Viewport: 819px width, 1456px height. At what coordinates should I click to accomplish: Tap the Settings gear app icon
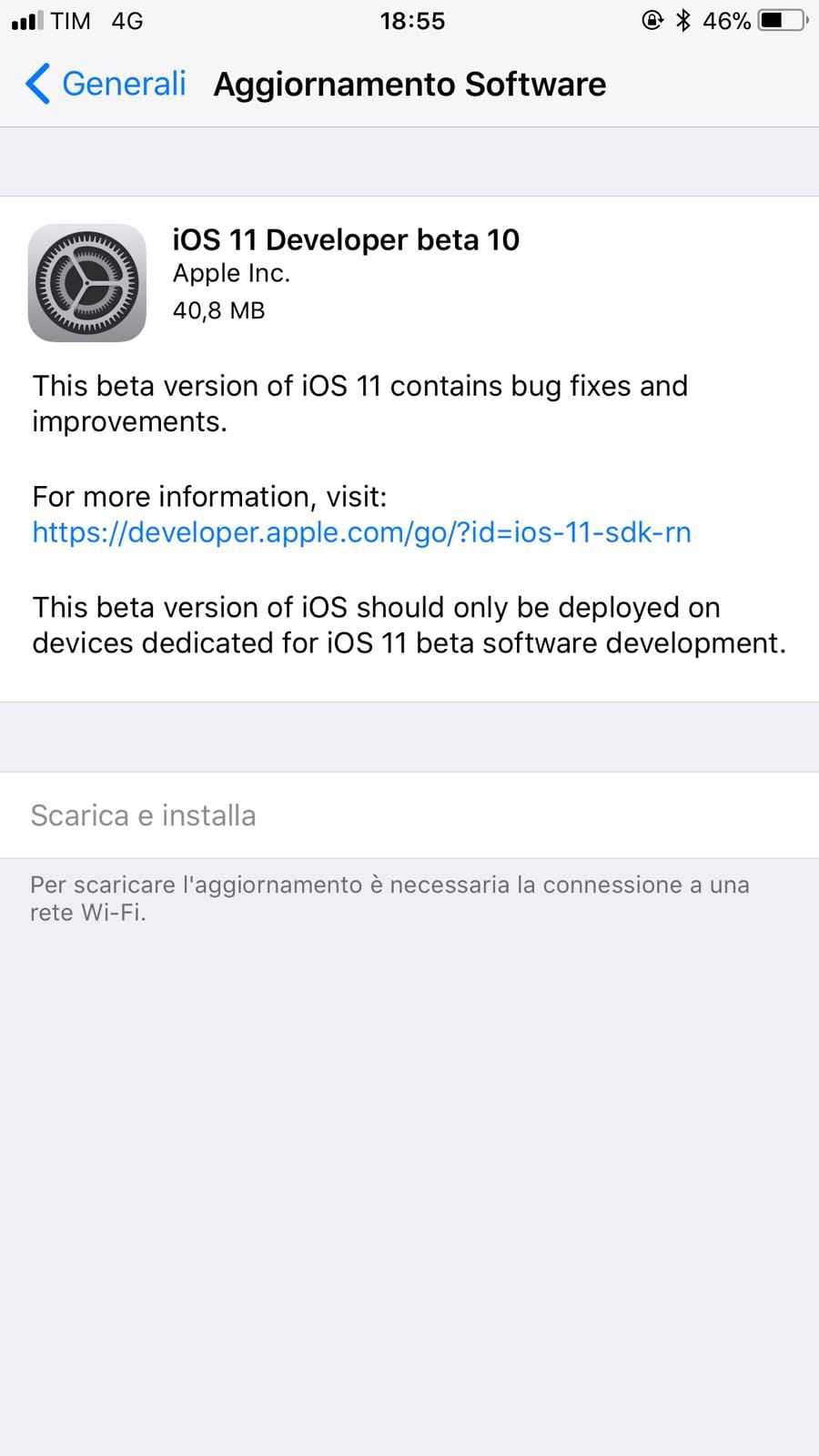[x=87, y=283]
